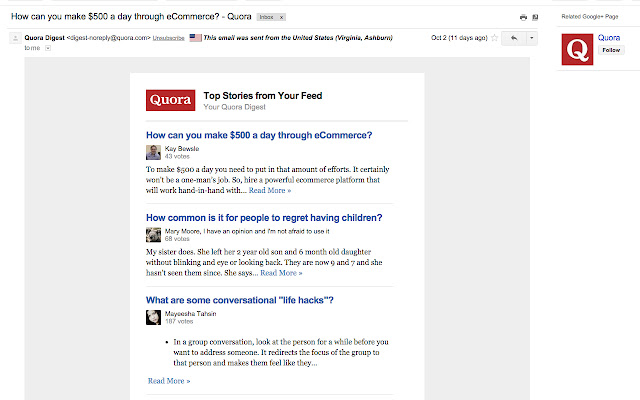Click the Quora logo in sidebar

[x=577, y=49]
